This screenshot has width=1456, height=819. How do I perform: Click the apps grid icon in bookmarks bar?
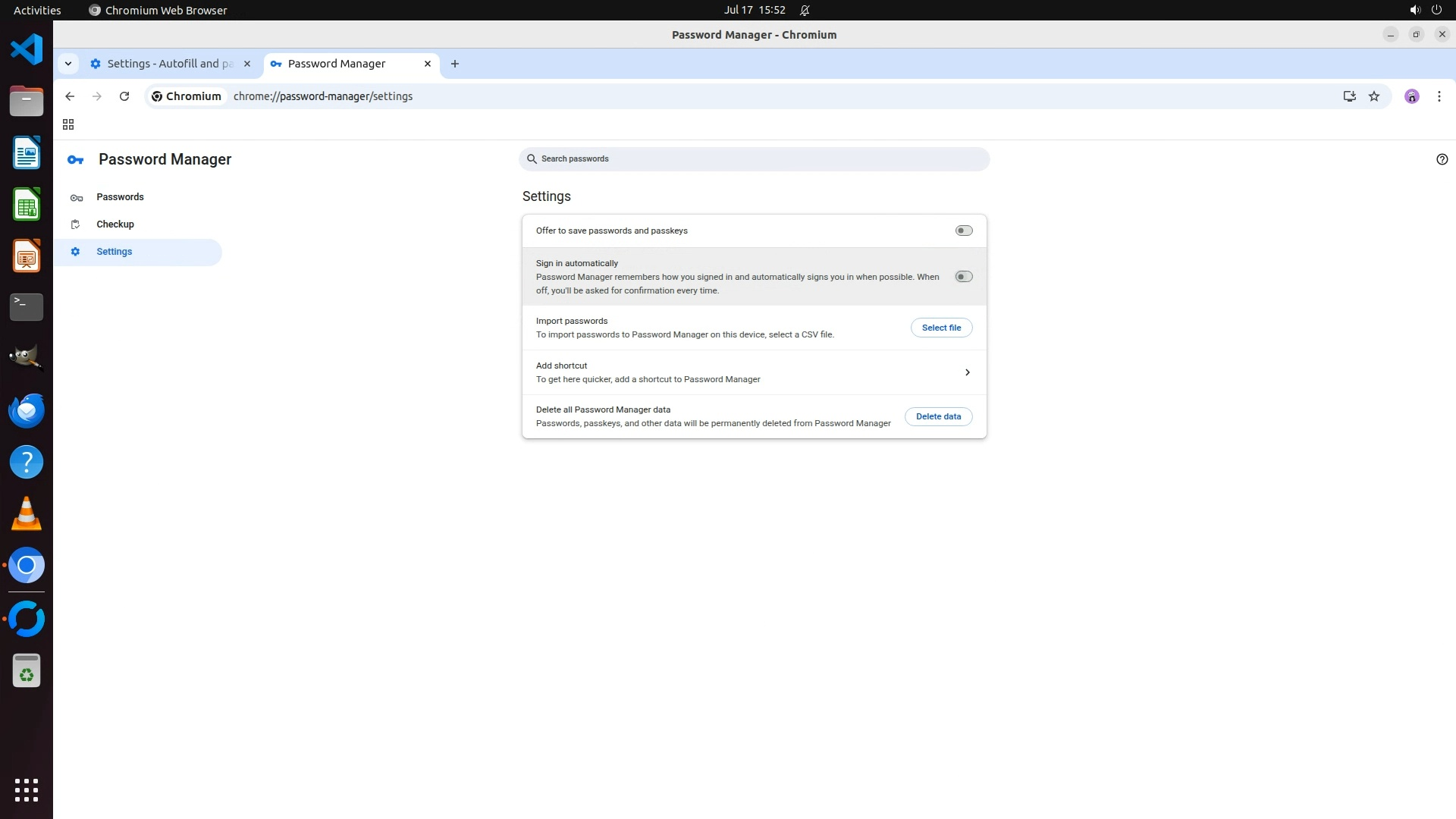(68, 124)
